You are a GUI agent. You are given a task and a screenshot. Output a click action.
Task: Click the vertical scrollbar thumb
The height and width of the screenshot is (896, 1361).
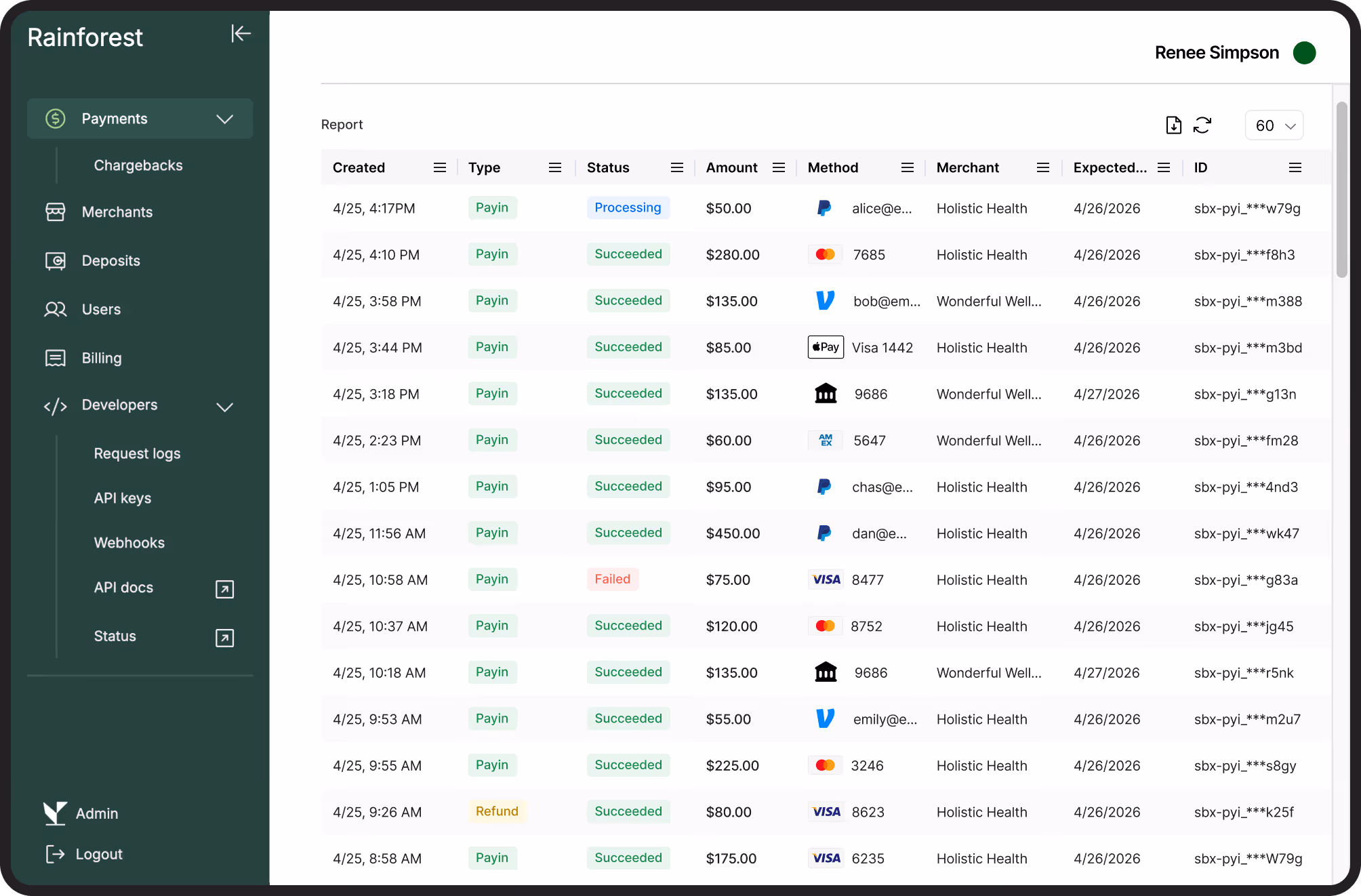click(x=1341, y=189)
